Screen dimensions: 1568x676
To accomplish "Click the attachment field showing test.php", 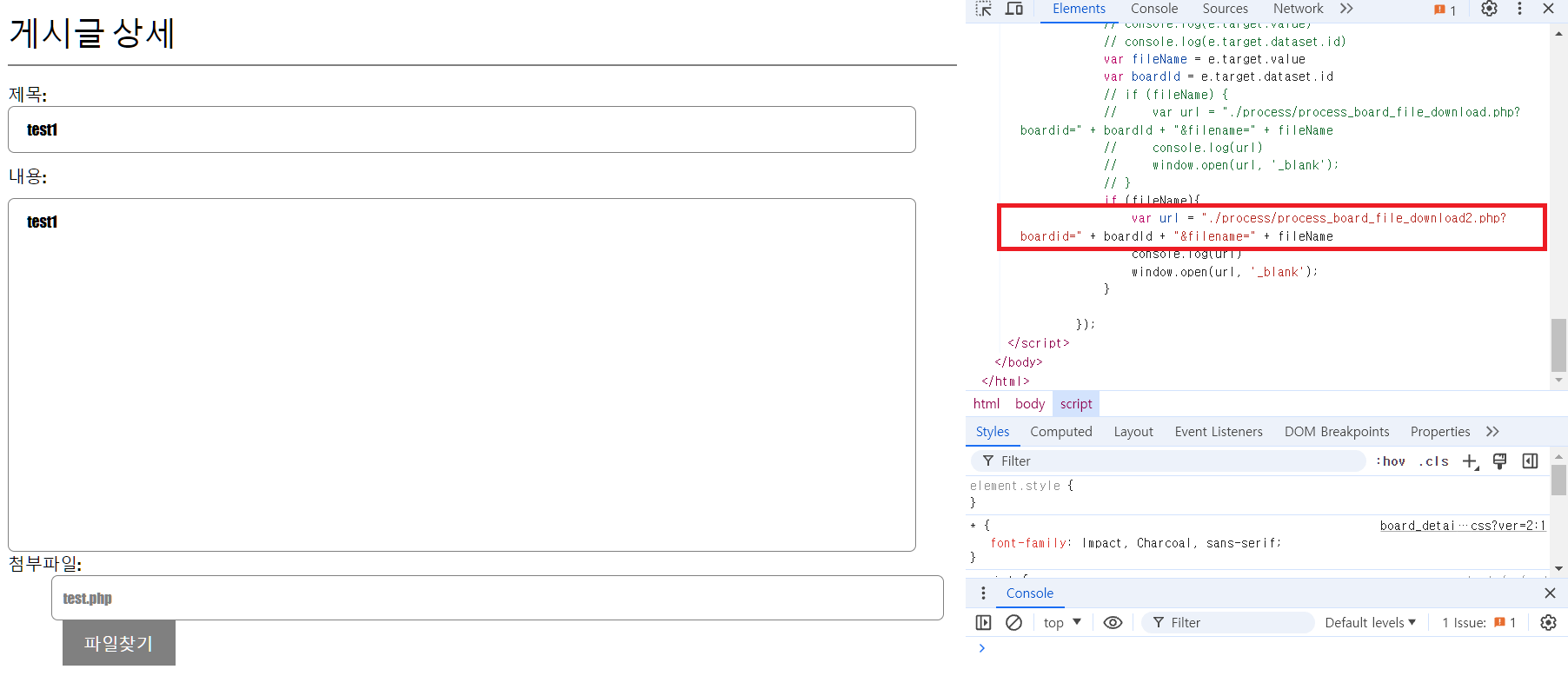I will pos(497,598).
